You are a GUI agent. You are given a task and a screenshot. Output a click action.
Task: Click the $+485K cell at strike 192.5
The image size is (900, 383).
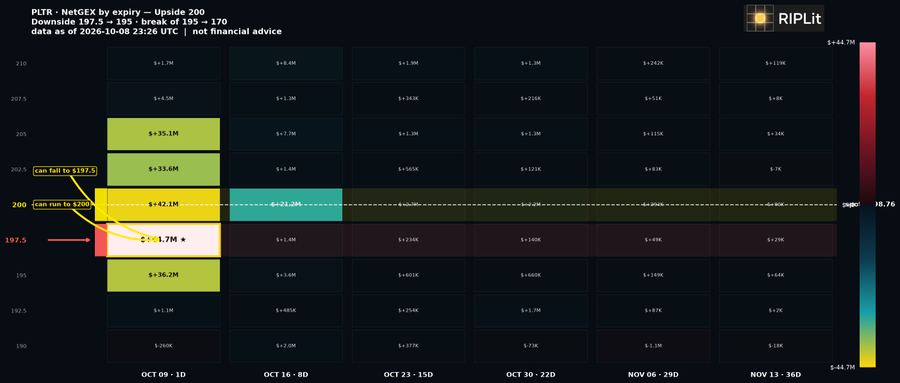[x=286, y=311]
